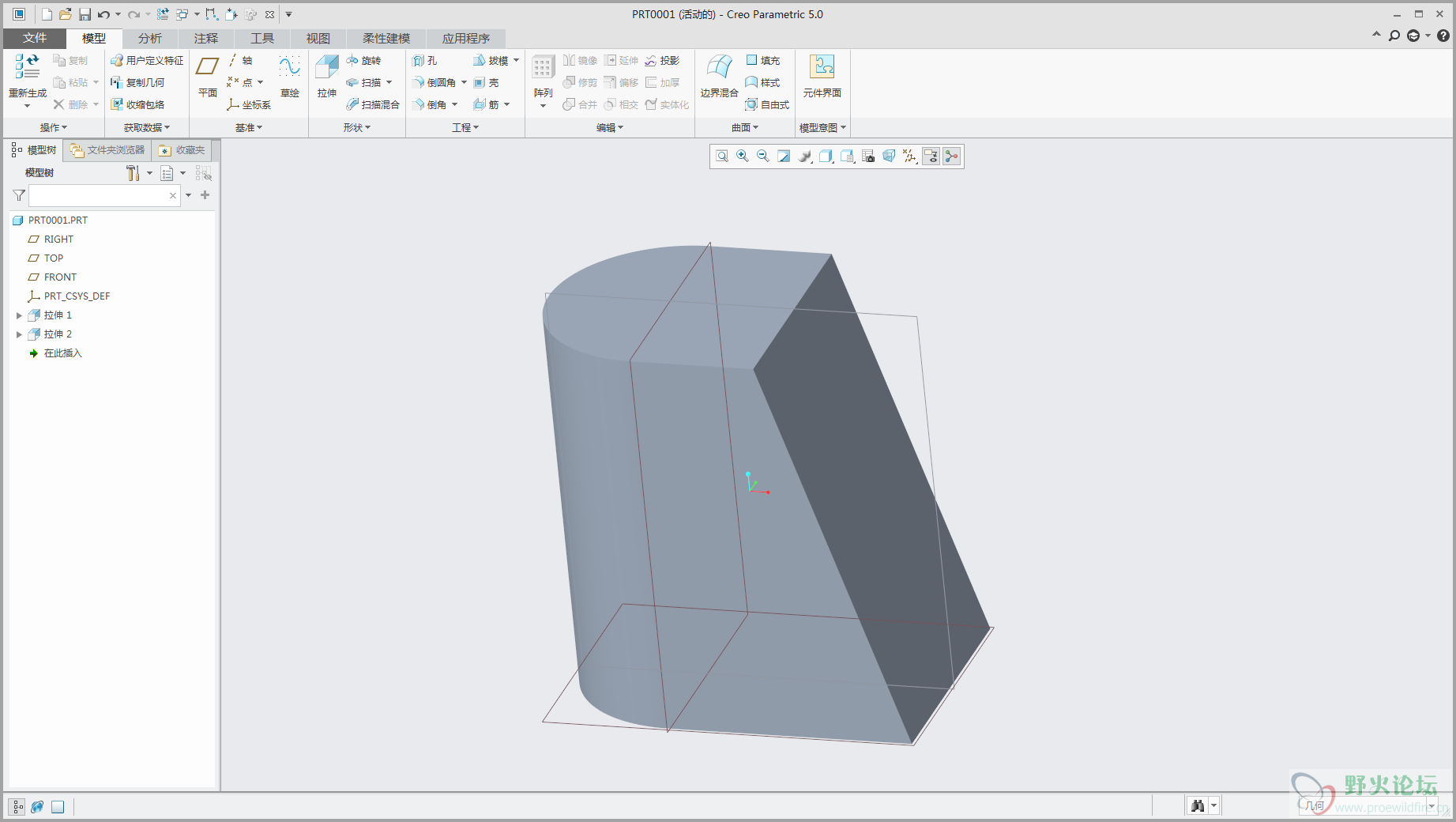Save the model with the floppy icon
1456x822 pixels.
(x=85, y=14)
